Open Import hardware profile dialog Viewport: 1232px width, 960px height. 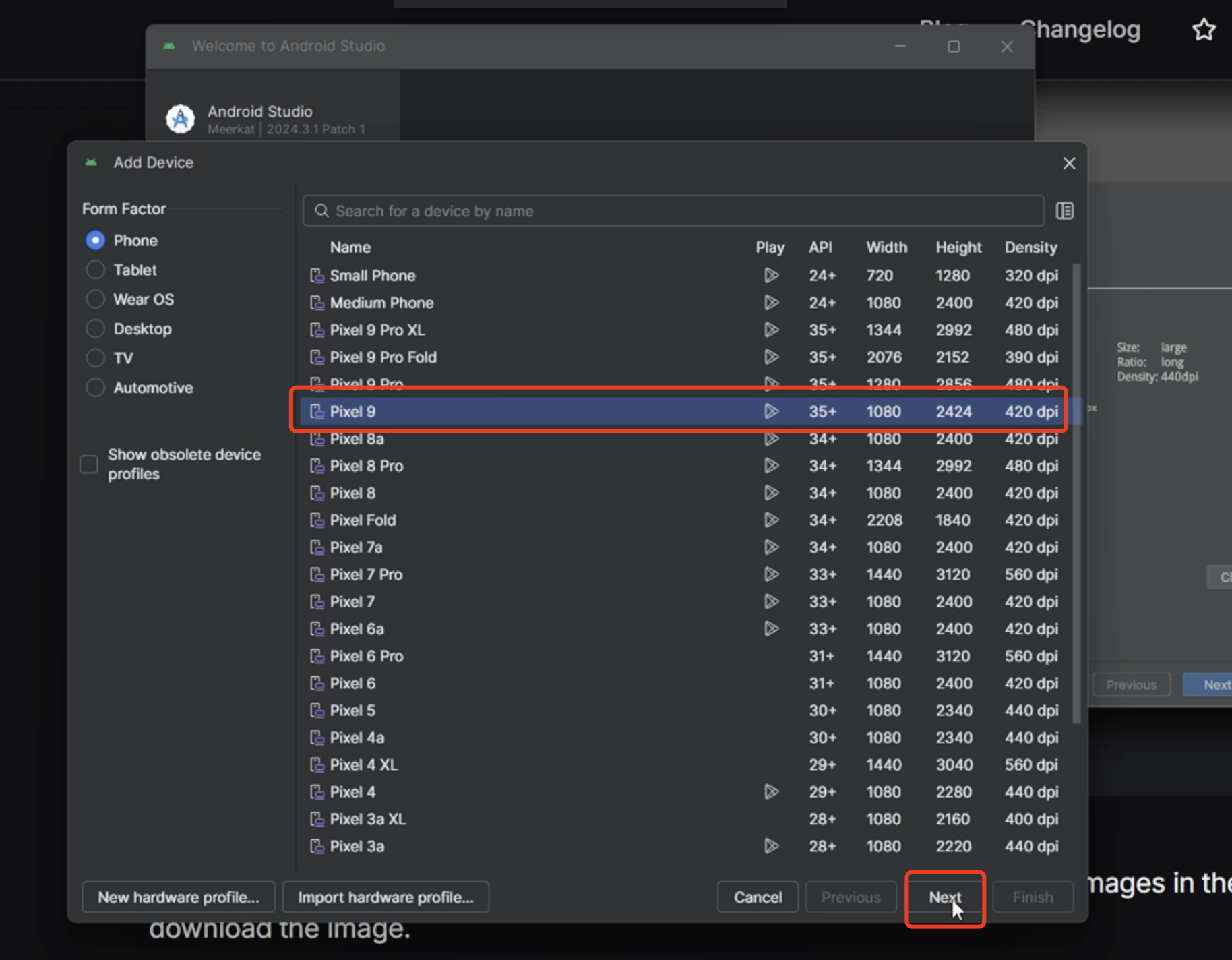(386, 897)
